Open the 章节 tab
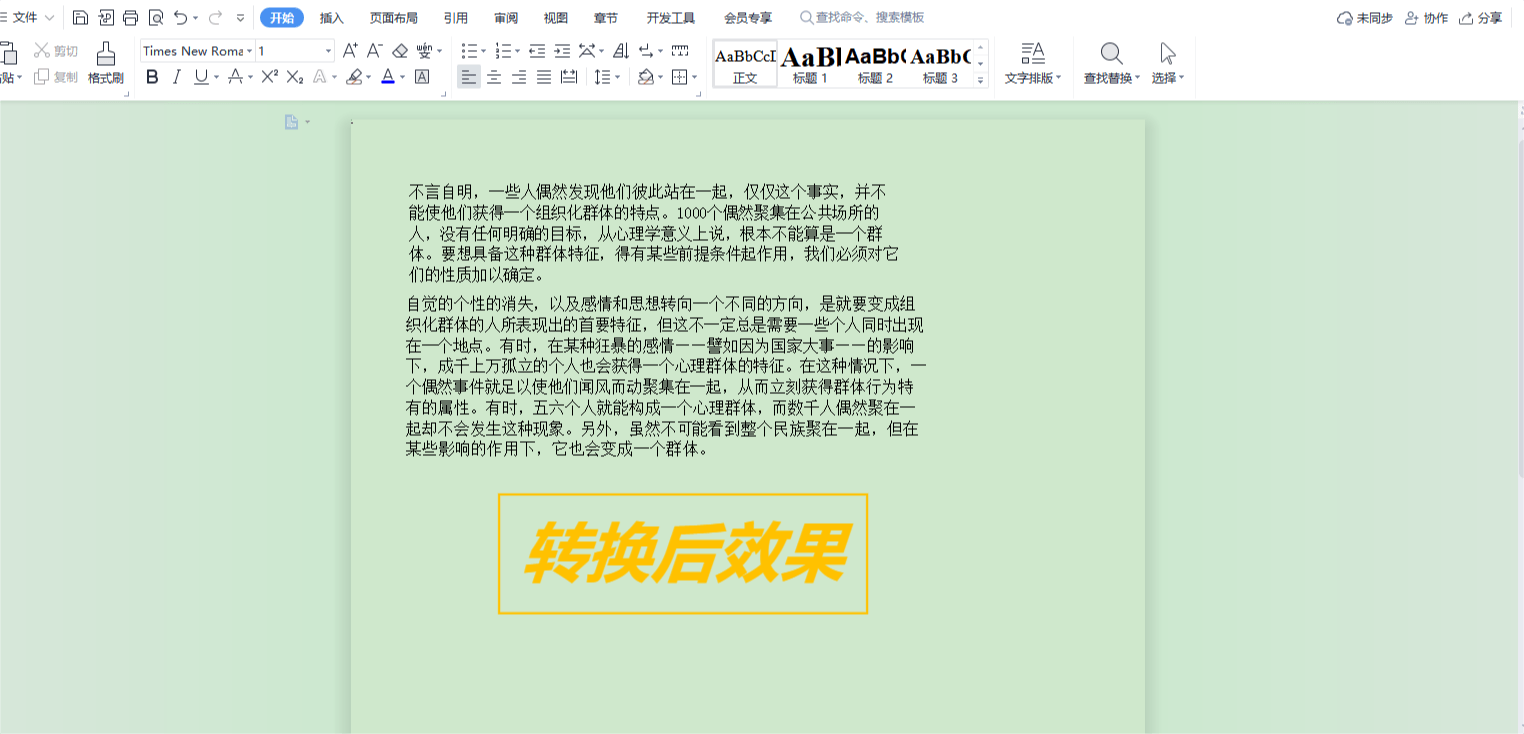The image size is (1524, 734). (x=606, y=18)
